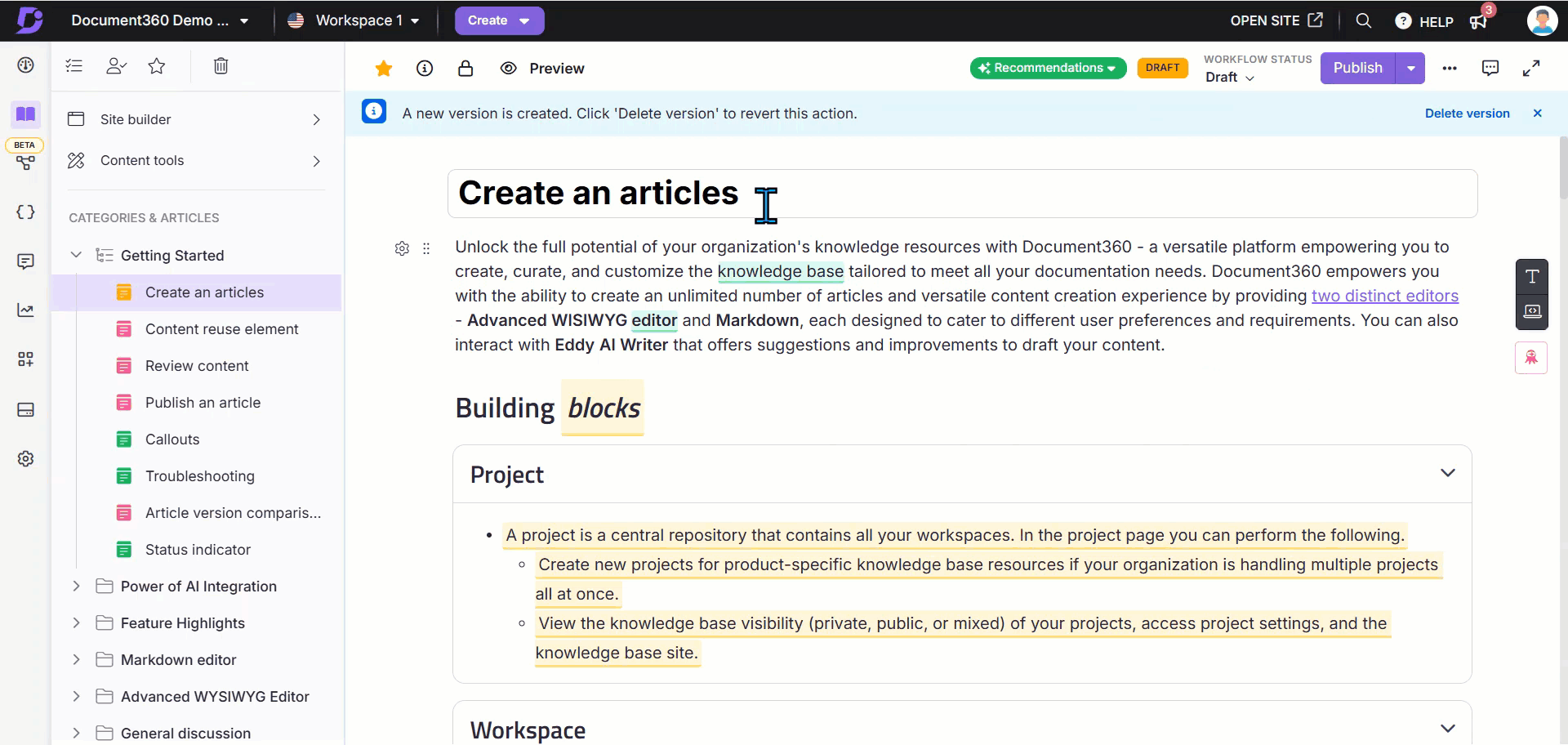Open the Create dropdown button
Viewport: 1568px width, 745px height.
point(499,20)
